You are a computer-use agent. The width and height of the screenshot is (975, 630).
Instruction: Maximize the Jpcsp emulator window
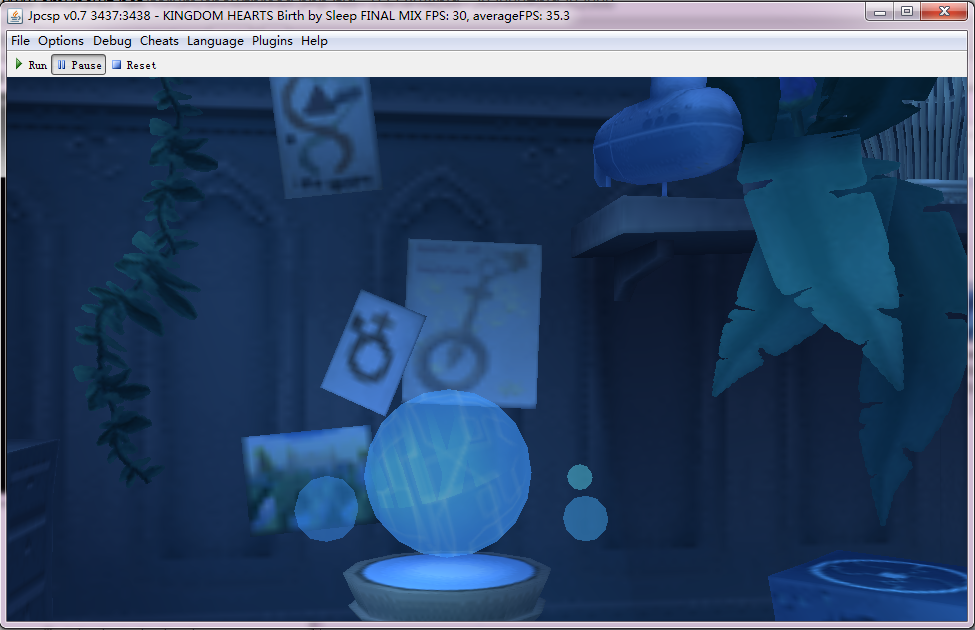click(x=906, y=12)
